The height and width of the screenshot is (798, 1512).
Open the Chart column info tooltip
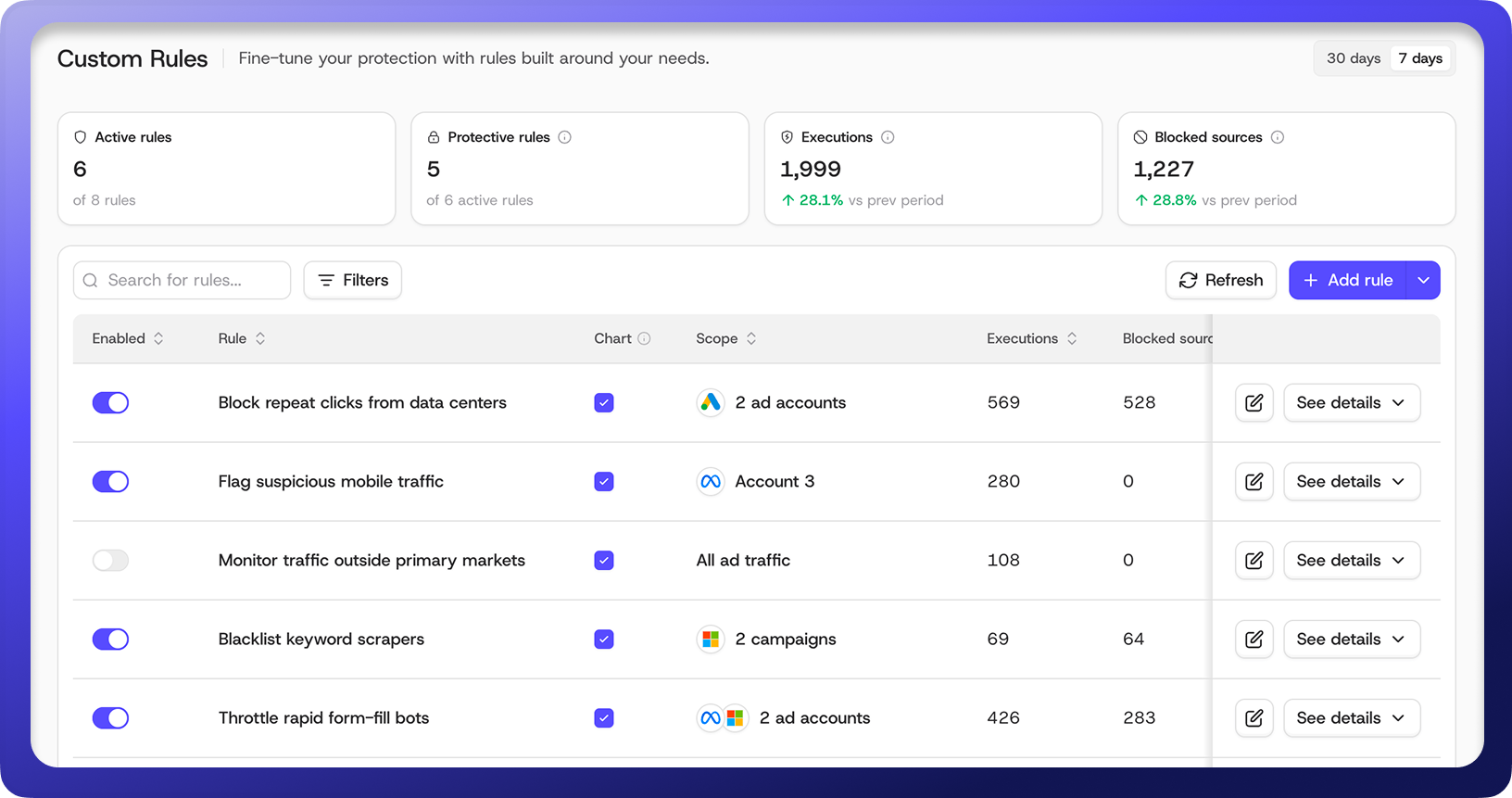644,338
